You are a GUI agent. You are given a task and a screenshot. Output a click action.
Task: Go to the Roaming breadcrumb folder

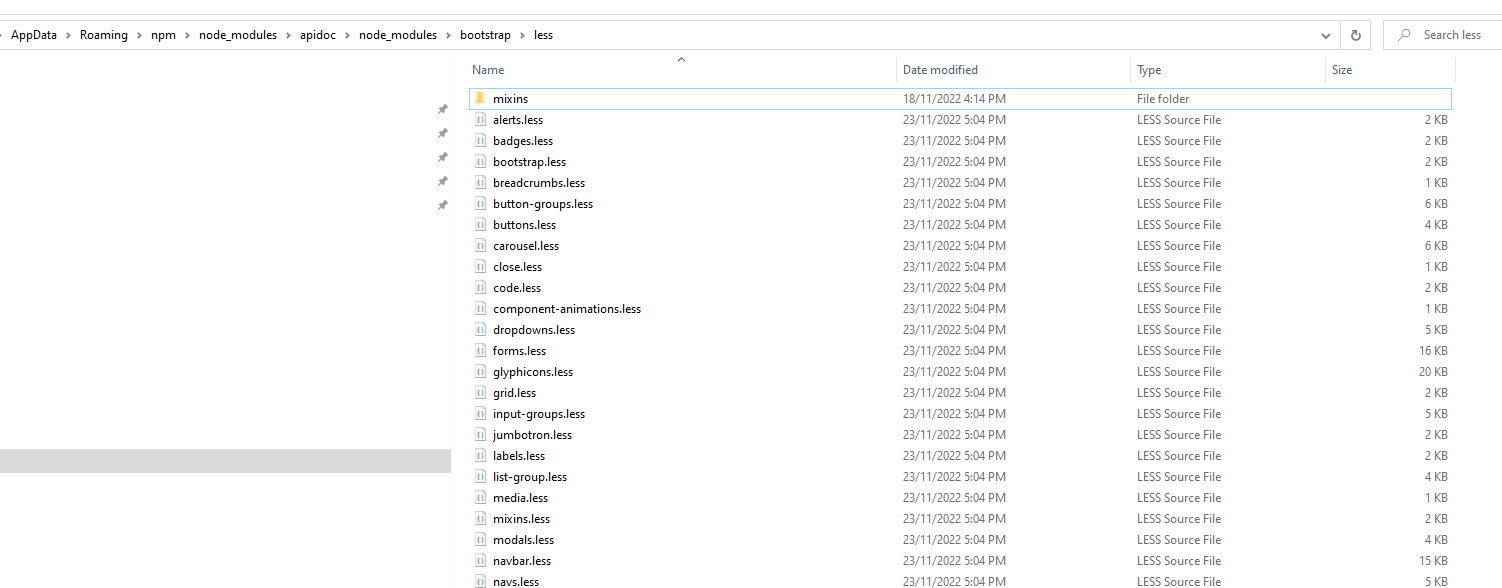[104, 35]
